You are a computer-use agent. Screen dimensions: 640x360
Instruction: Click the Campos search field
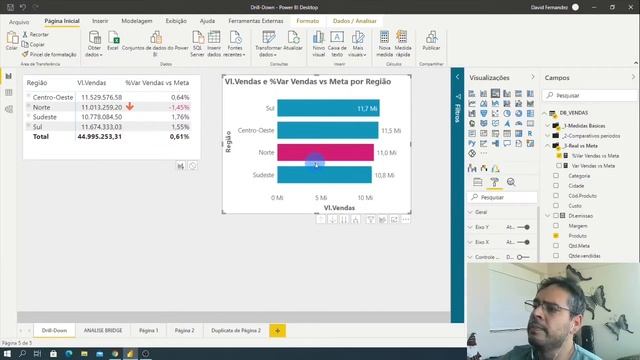click(590, 95)
